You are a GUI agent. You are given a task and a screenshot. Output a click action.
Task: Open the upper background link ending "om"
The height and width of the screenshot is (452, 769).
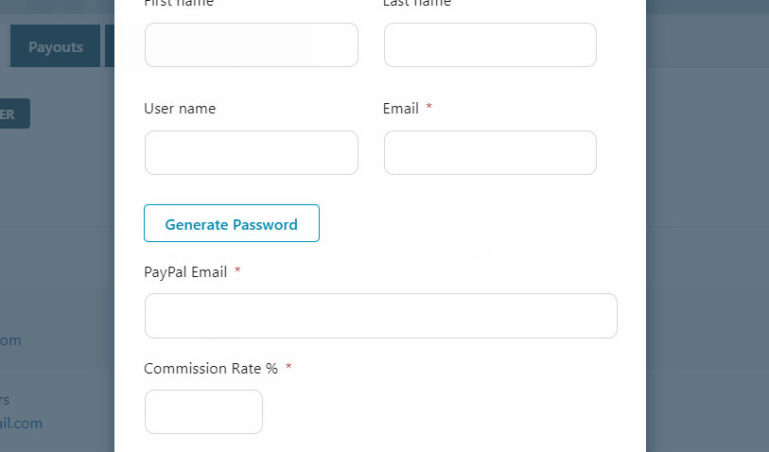[x=10, y=340]
